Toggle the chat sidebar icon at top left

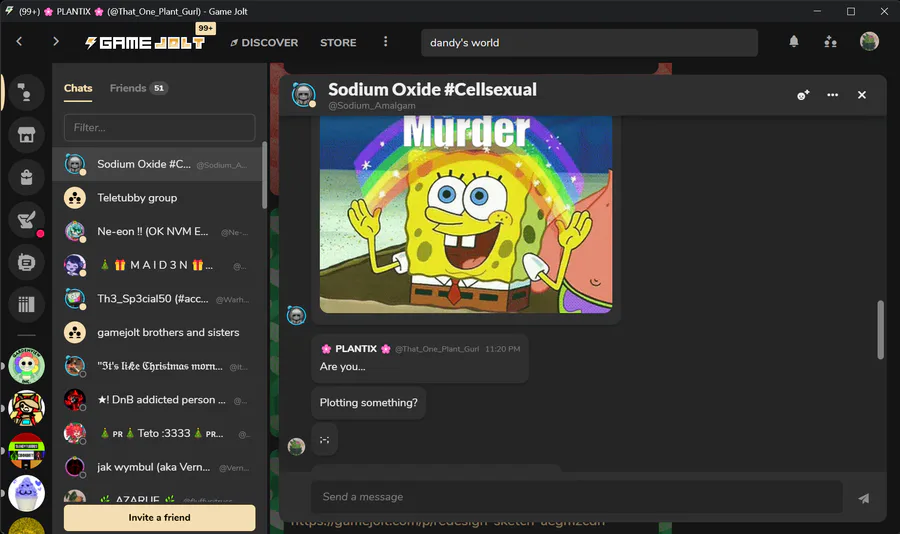click(x=26, y=92)
